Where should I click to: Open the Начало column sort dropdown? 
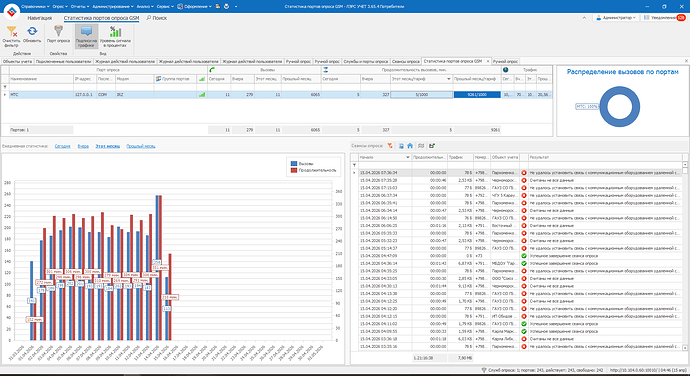(407, 157)
